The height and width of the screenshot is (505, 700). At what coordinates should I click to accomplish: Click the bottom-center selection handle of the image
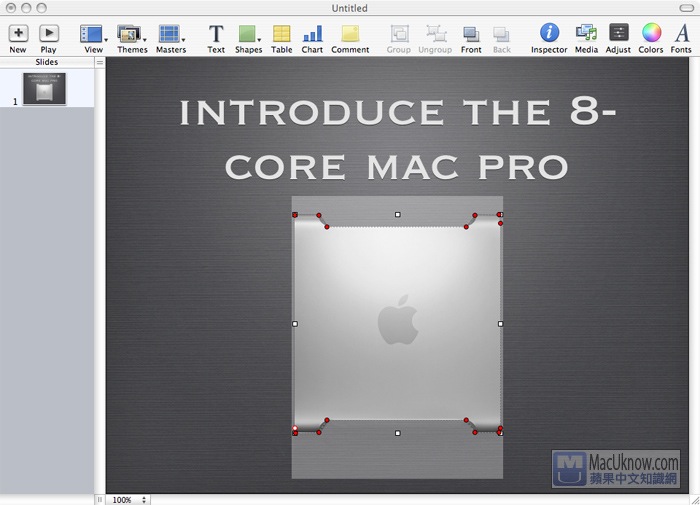coord(398,433)
